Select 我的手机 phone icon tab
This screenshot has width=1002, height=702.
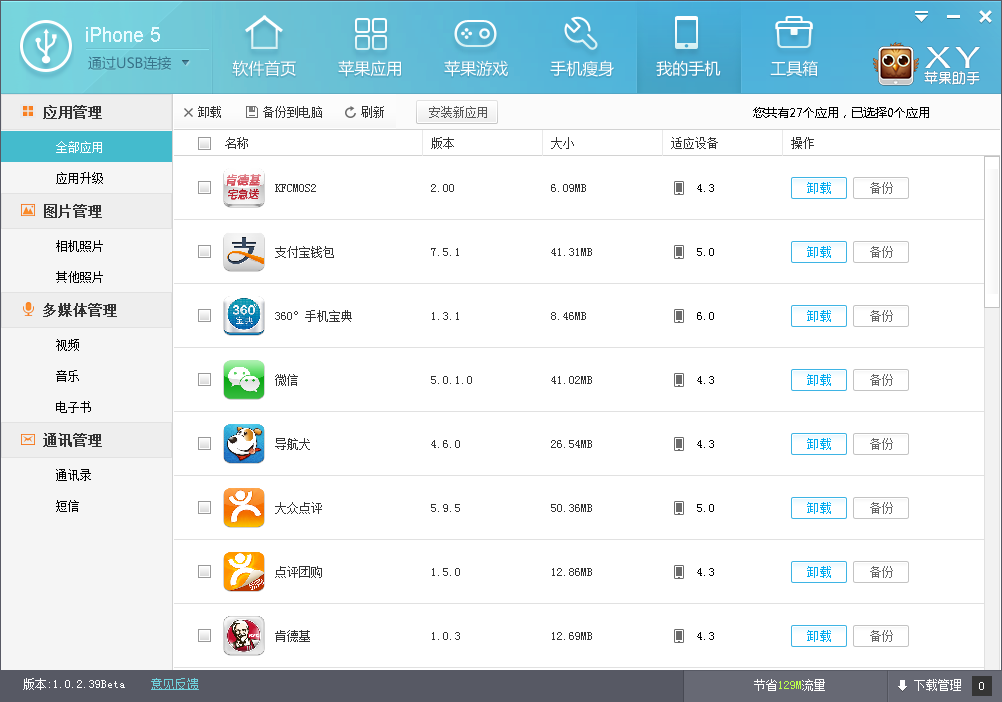tap(687, 33)
